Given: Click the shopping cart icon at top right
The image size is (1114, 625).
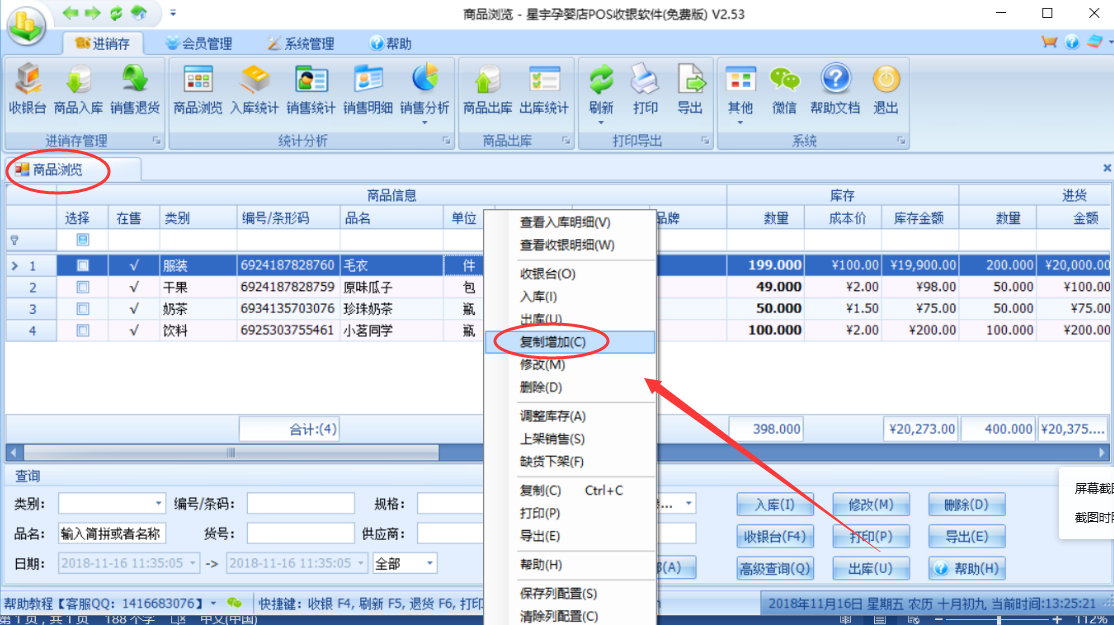Looking at the screenshot, I should [1049, 42].
